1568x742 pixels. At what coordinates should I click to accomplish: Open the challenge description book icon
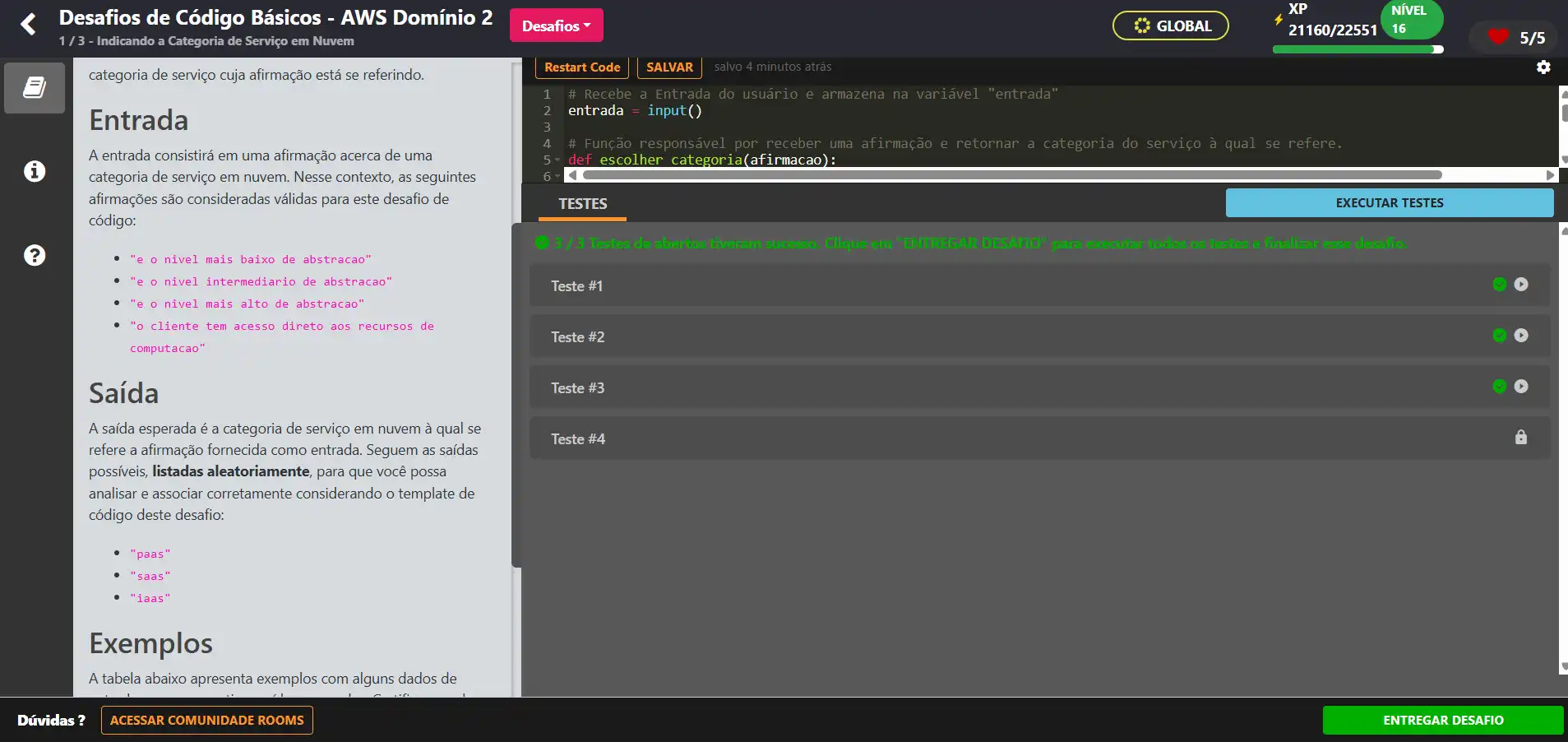[35, 88]
